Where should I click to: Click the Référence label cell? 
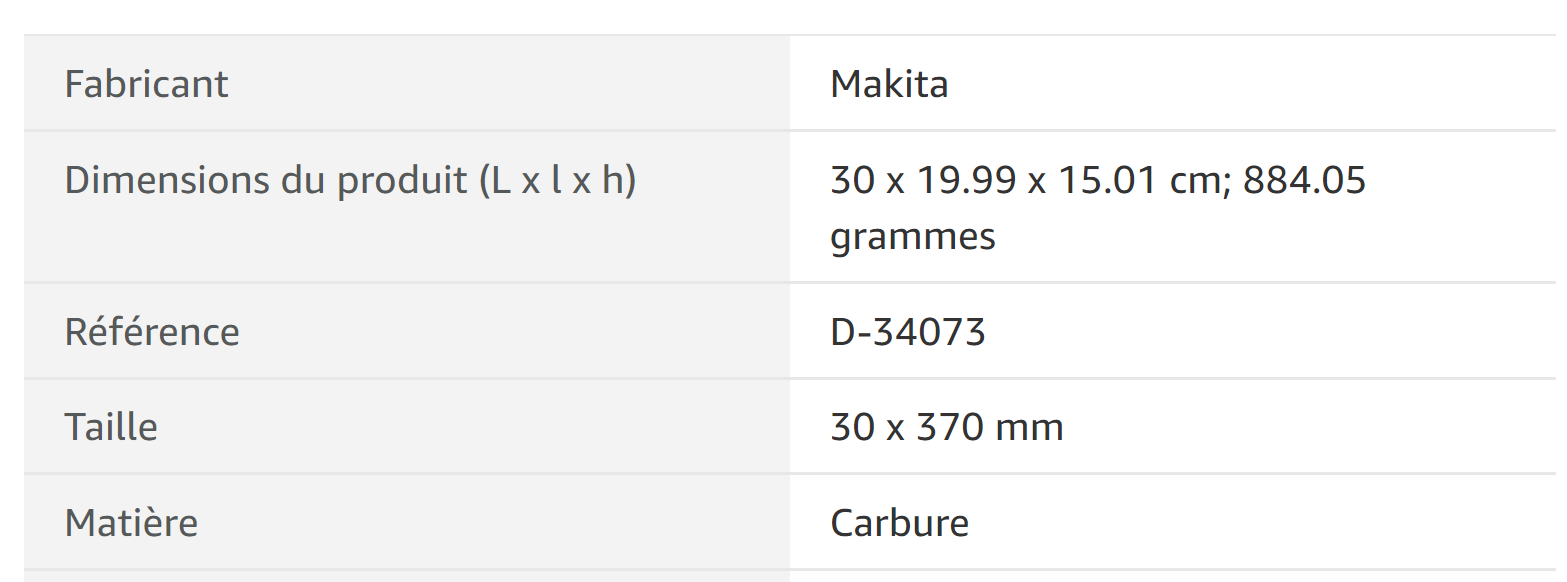click(x=152, y=332)
